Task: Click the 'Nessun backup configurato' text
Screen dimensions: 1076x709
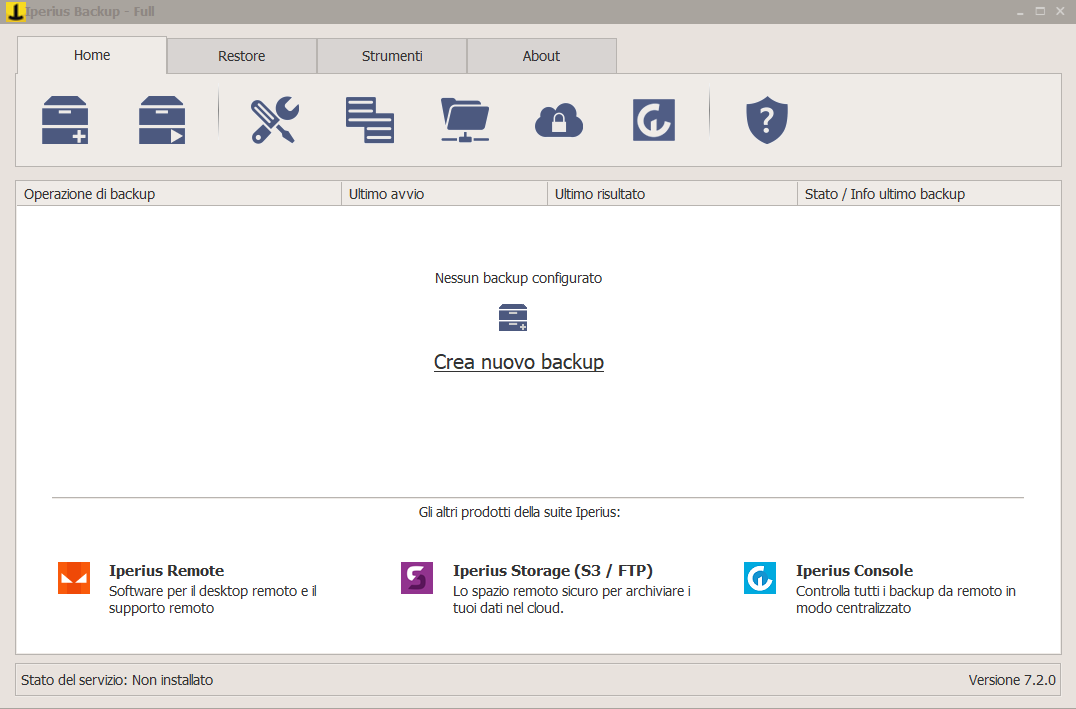Action: (519, 278)
